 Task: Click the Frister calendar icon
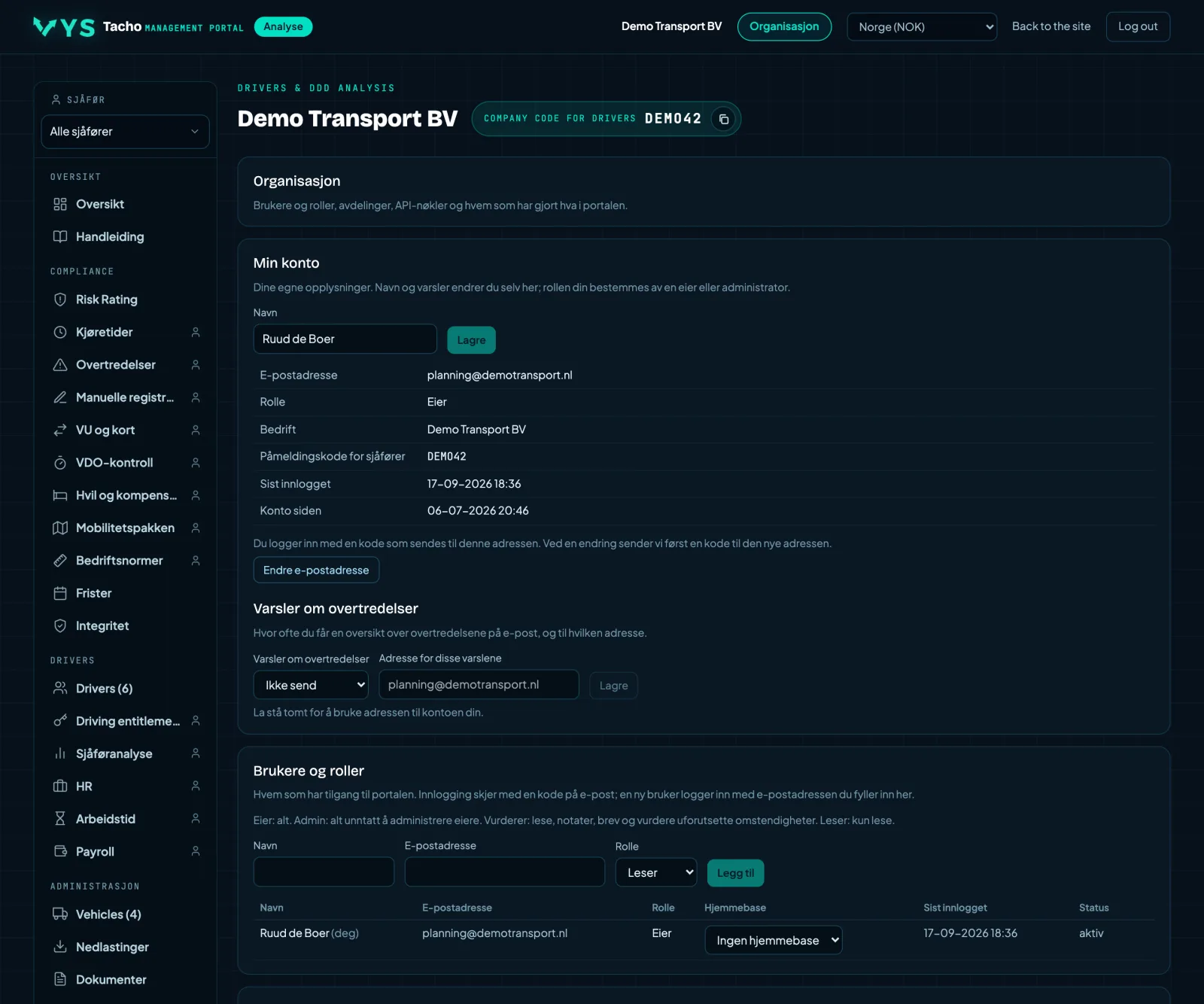[x=60, y=593]
